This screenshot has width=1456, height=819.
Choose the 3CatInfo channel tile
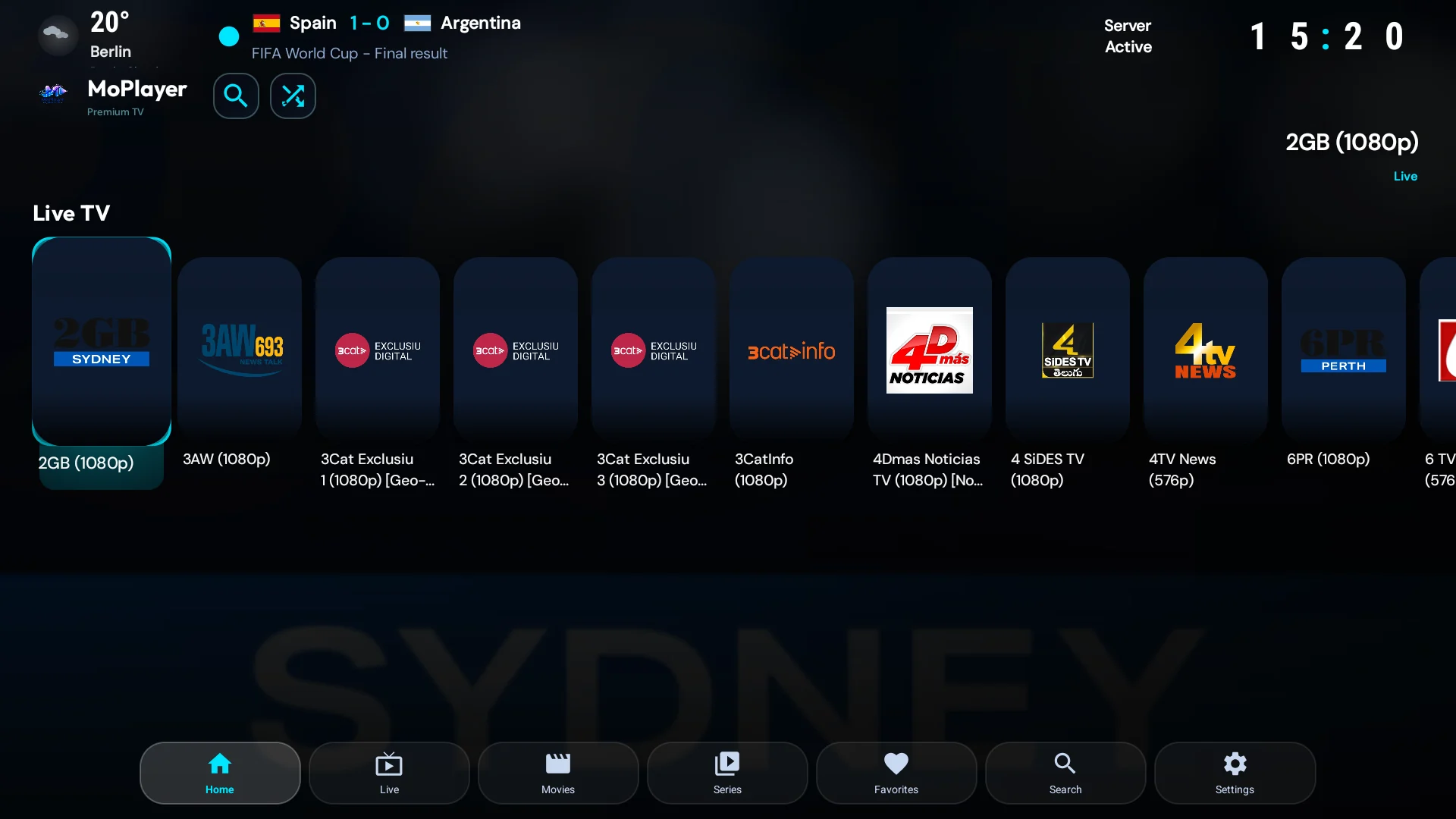point(792,349)
